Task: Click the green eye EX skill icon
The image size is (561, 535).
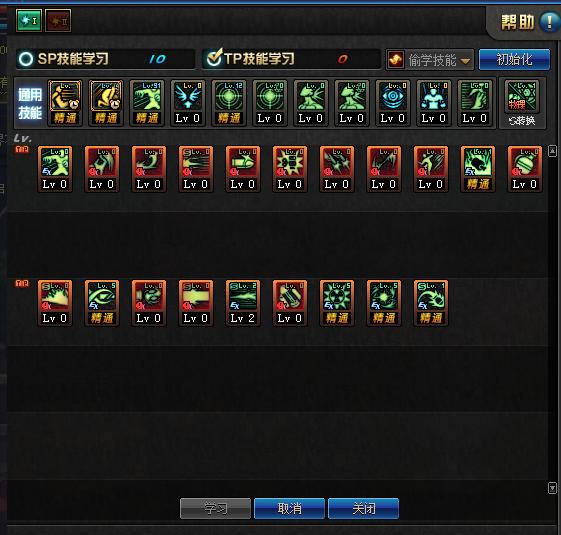Action: point(102,303)
